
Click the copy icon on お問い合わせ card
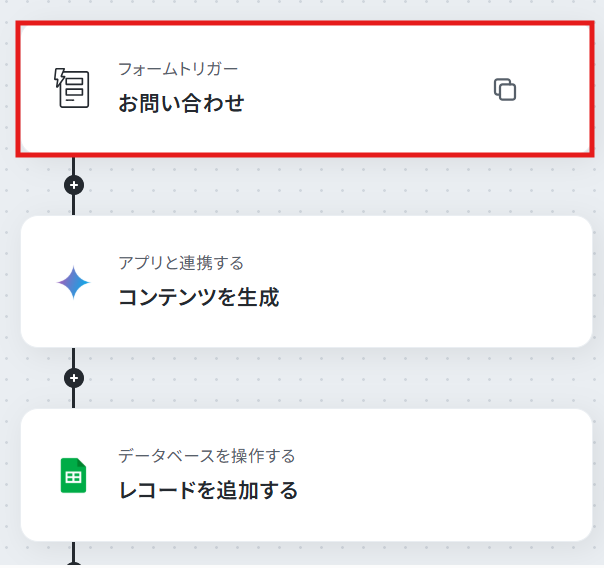(x=505, y=90)
